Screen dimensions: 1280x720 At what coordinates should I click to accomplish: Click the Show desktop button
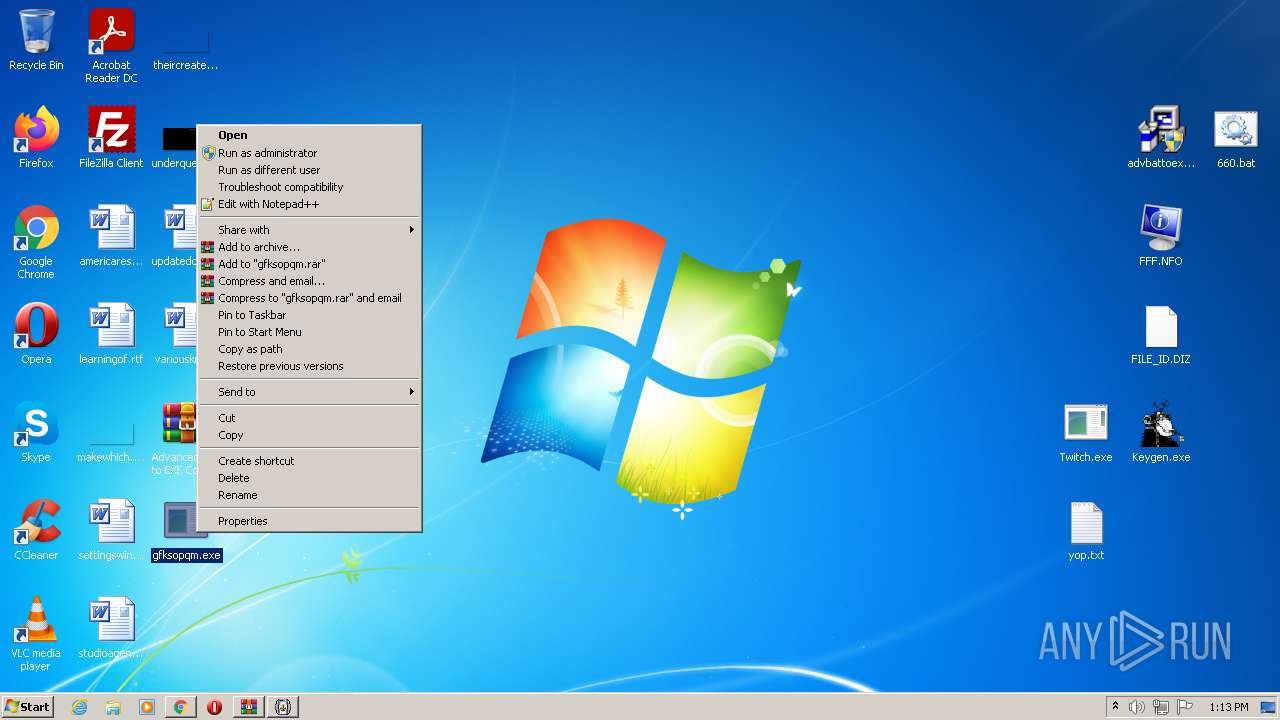[1268, 707]
